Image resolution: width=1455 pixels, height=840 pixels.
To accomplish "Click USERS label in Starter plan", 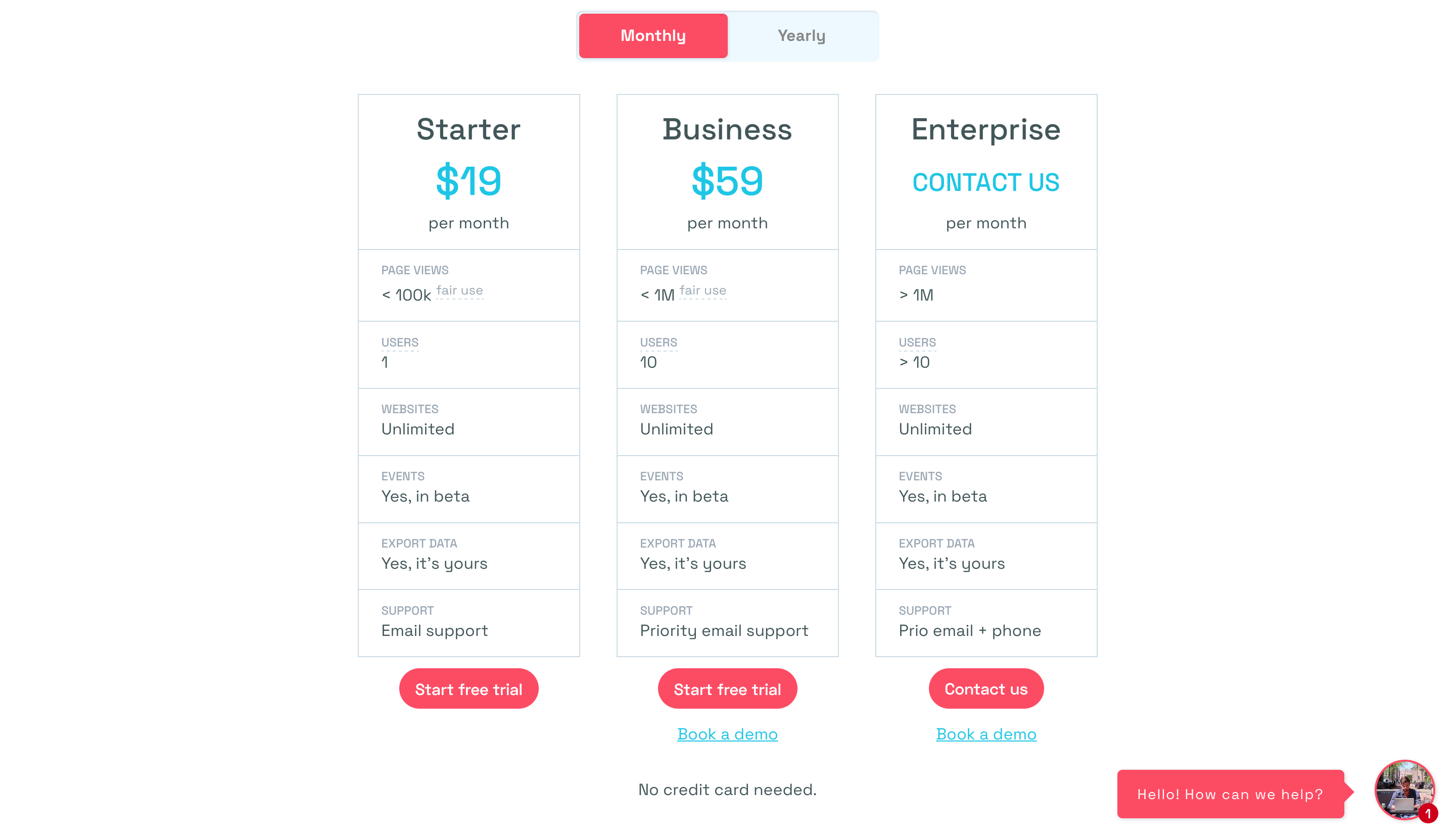I will pos(400,342).
